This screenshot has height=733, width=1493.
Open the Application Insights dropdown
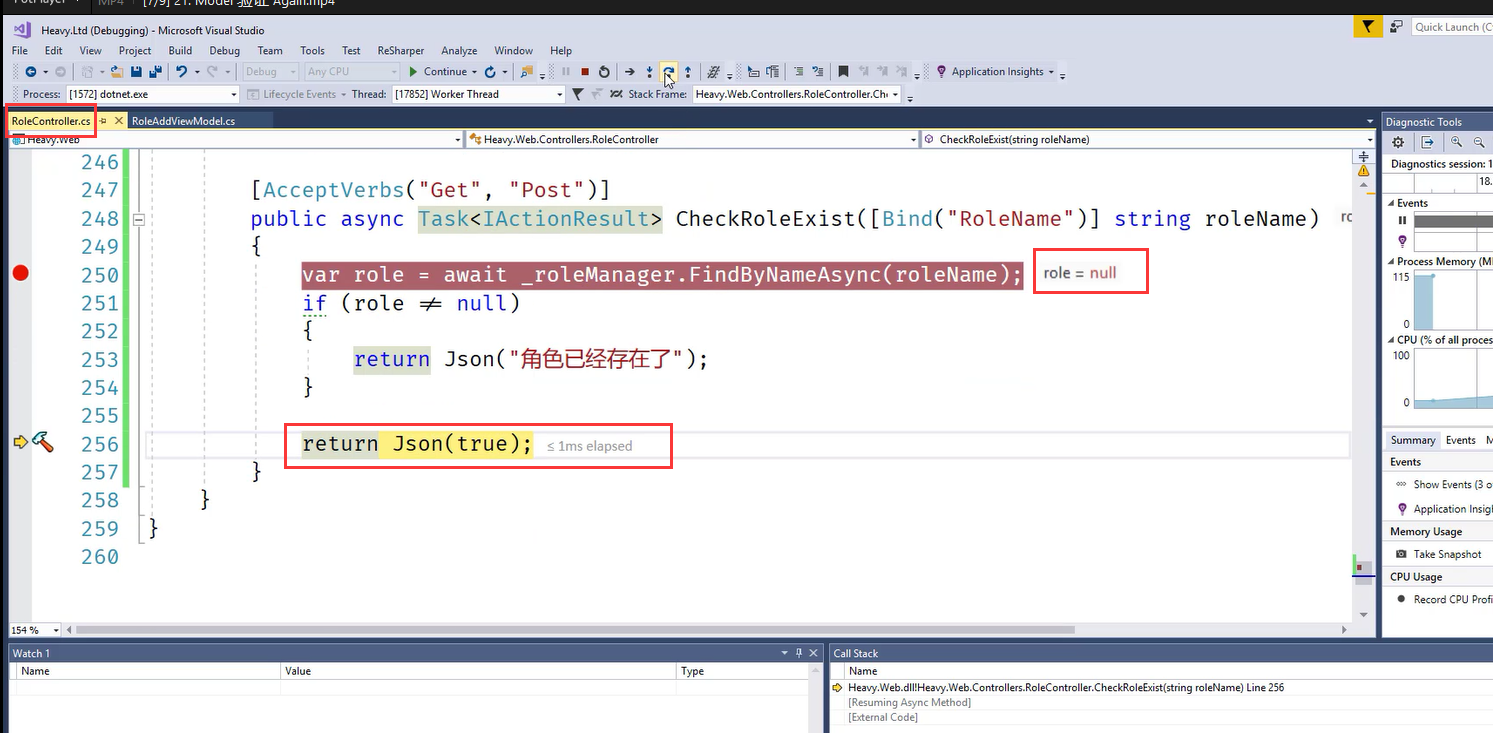(x=1051, y=72)
